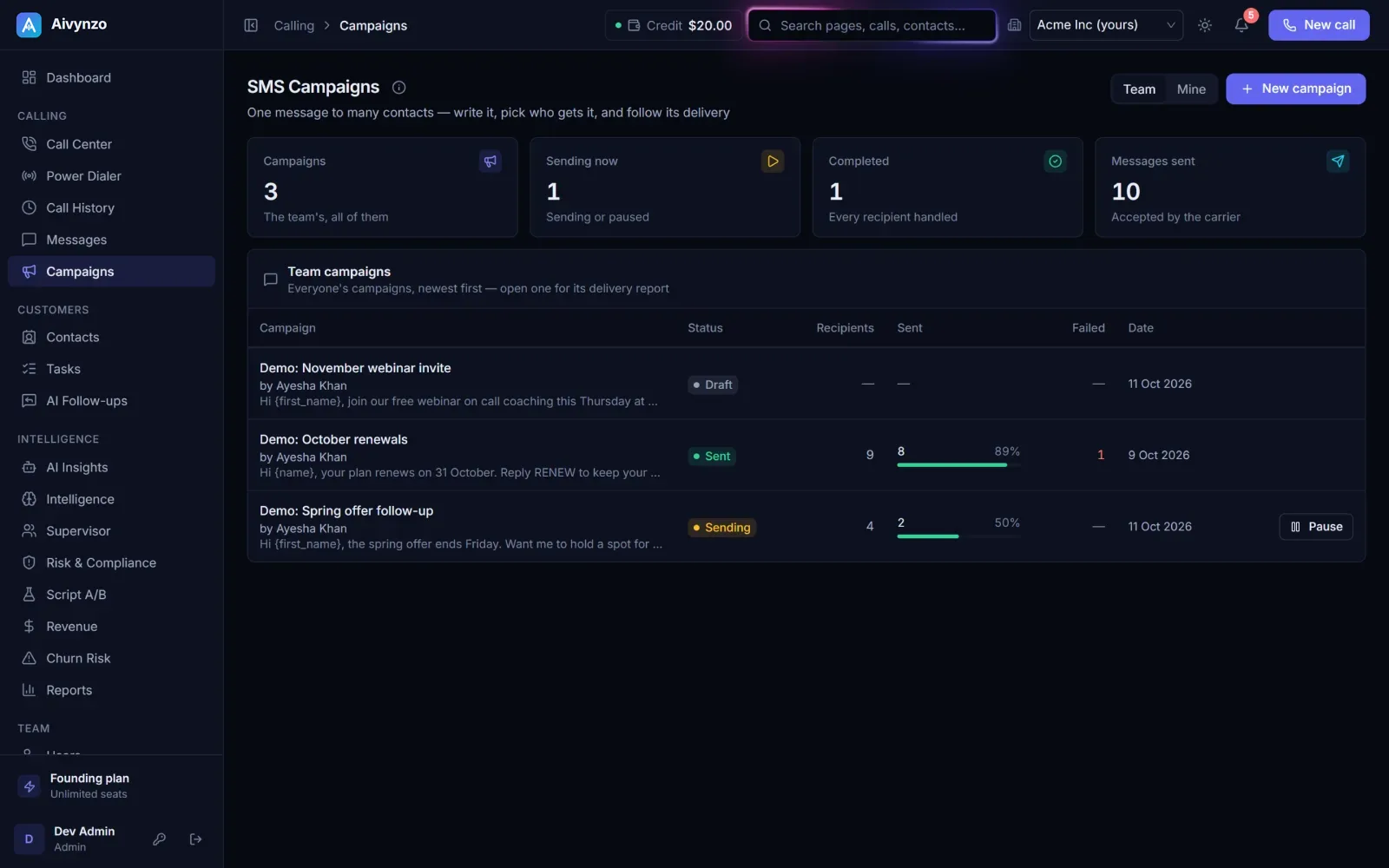The height and width of the screenshot is (868, 1389).
Task: Open Power Dialer page
Action: click(x=111, y=176)
